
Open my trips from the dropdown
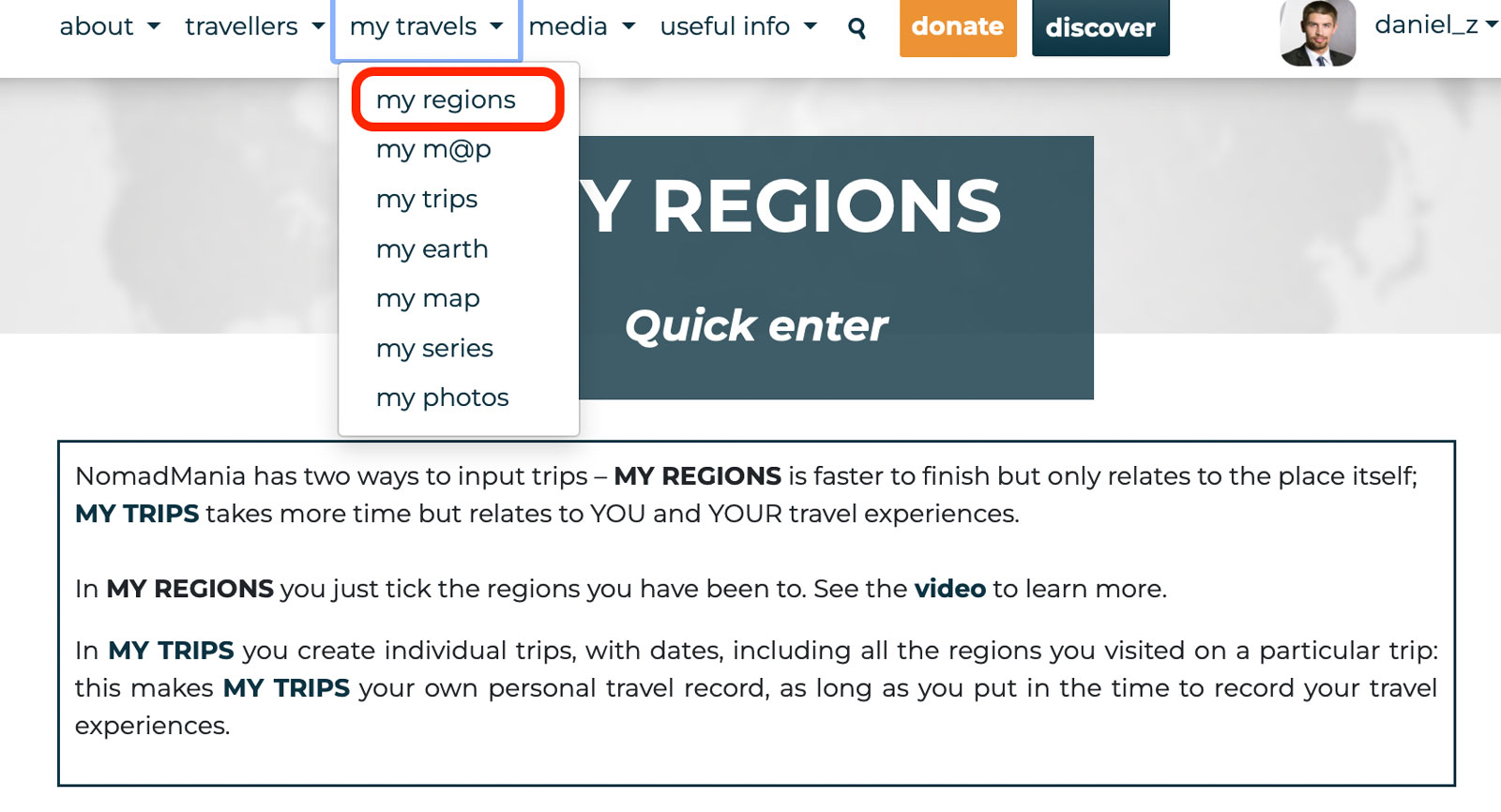(x=427, y=199)
